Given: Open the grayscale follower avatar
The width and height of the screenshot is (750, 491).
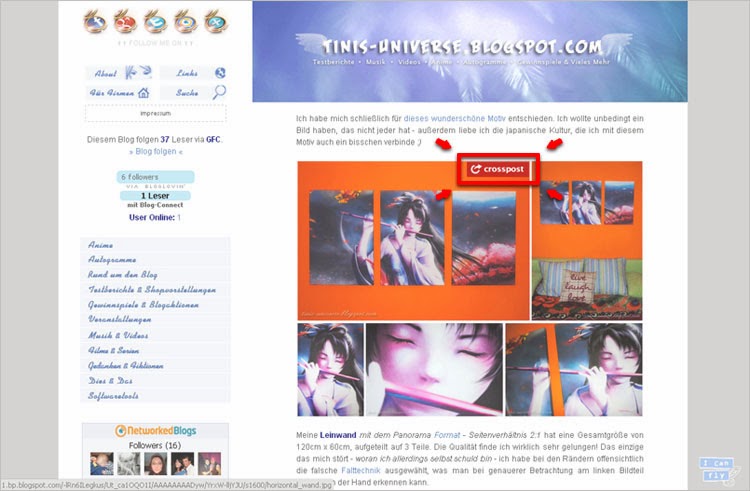Looking at the screenshot, I should 129,464.
